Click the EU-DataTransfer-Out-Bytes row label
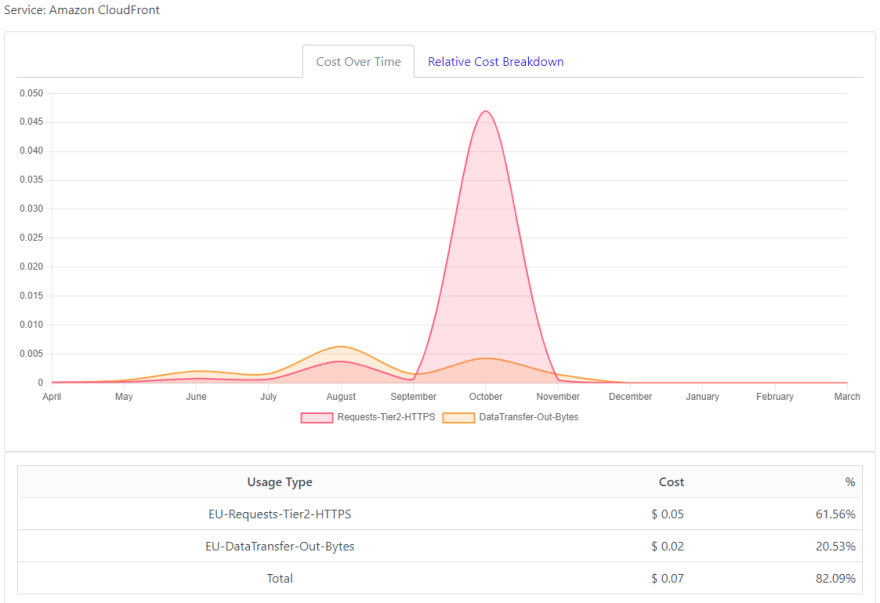The image size is (880, 603). [x=279, y=546]
